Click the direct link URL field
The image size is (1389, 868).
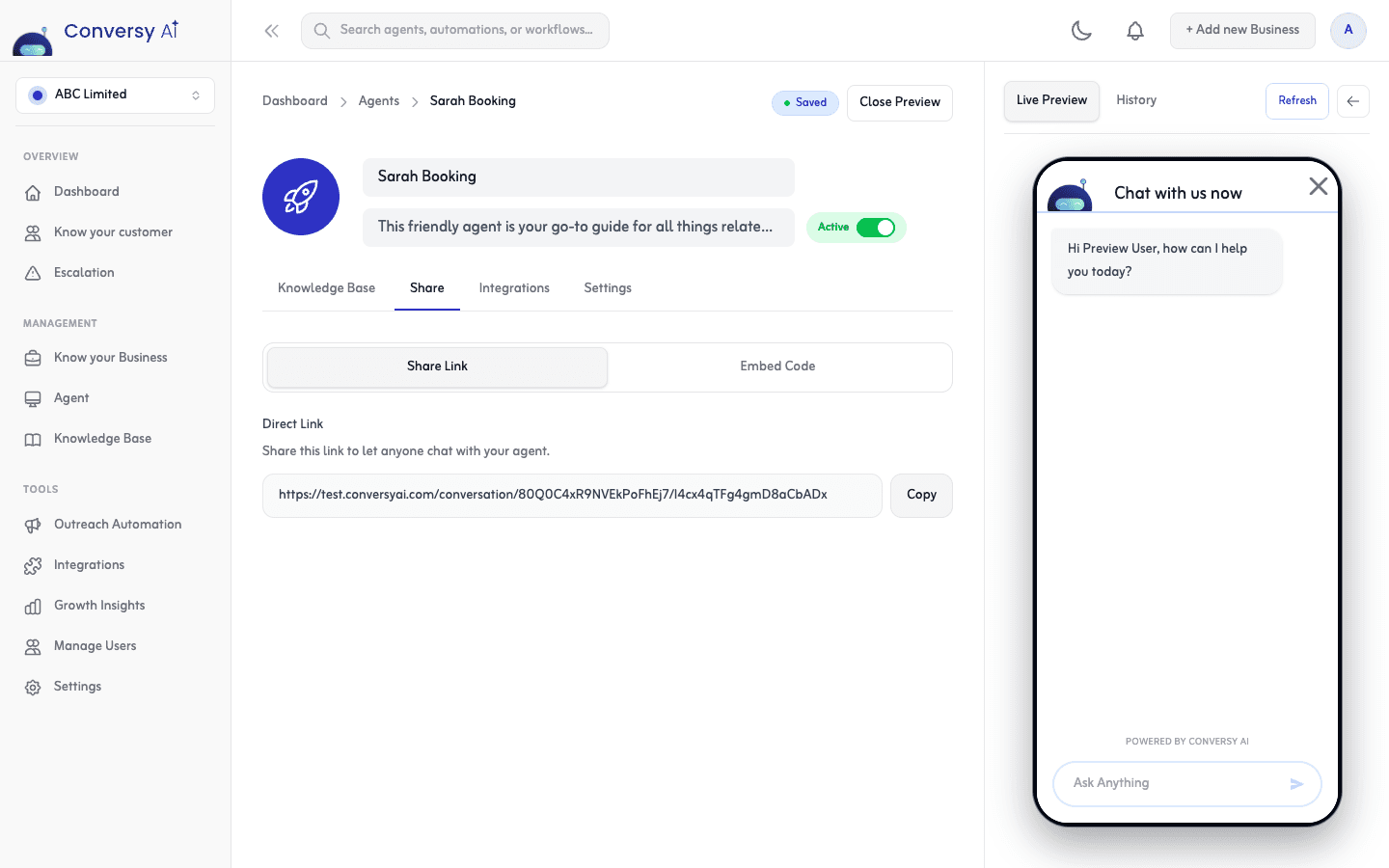(572, 495)
